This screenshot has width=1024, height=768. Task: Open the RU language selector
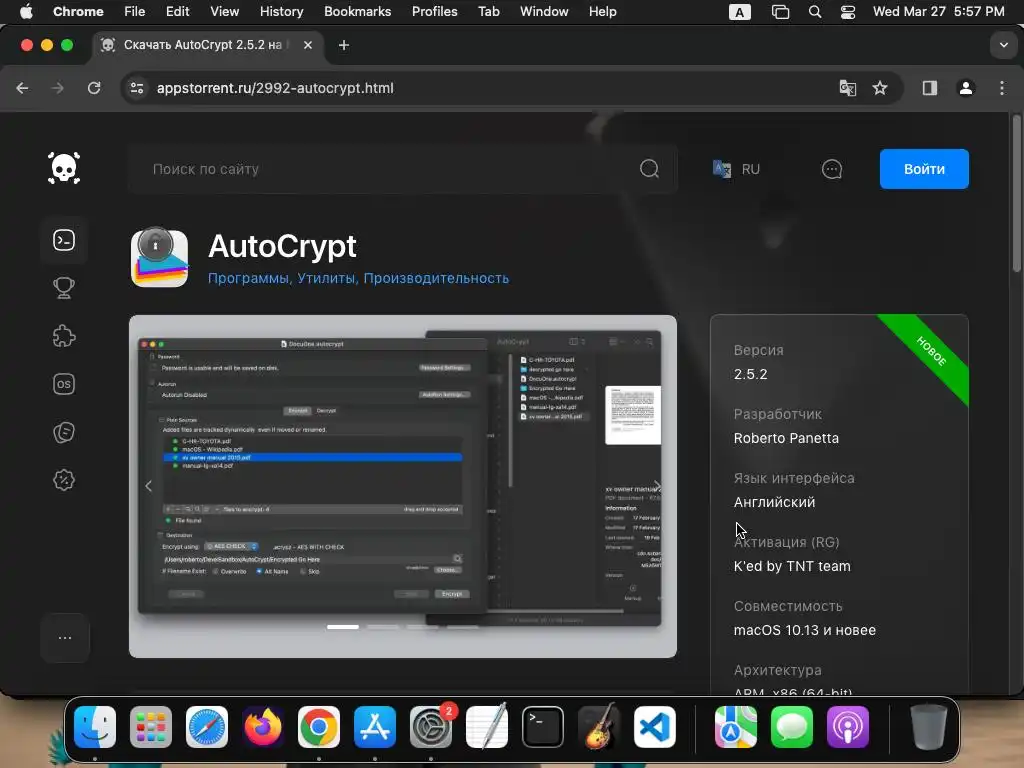(737, 169)
